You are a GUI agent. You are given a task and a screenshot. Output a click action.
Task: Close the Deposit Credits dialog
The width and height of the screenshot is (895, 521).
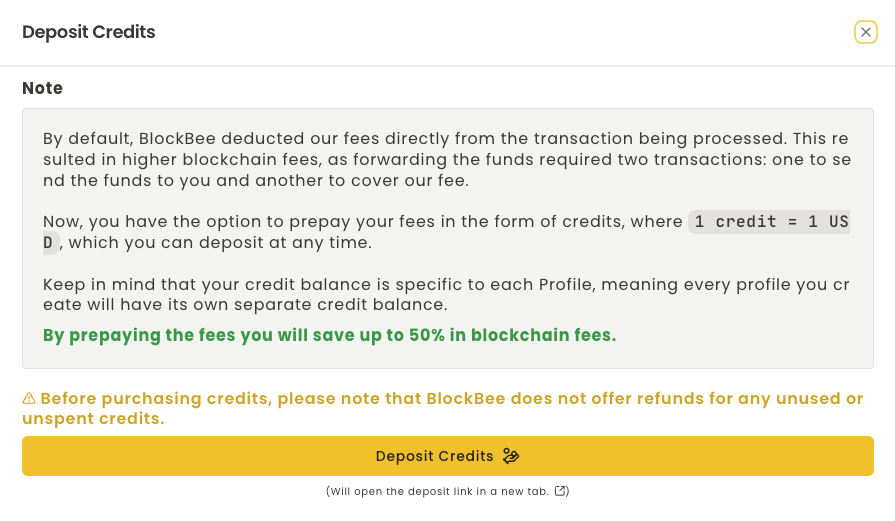point(866,32)
